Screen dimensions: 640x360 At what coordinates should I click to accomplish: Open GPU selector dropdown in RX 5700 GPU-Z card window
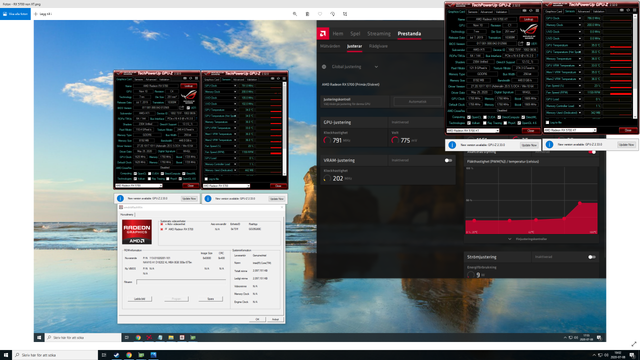coord(139,186)
